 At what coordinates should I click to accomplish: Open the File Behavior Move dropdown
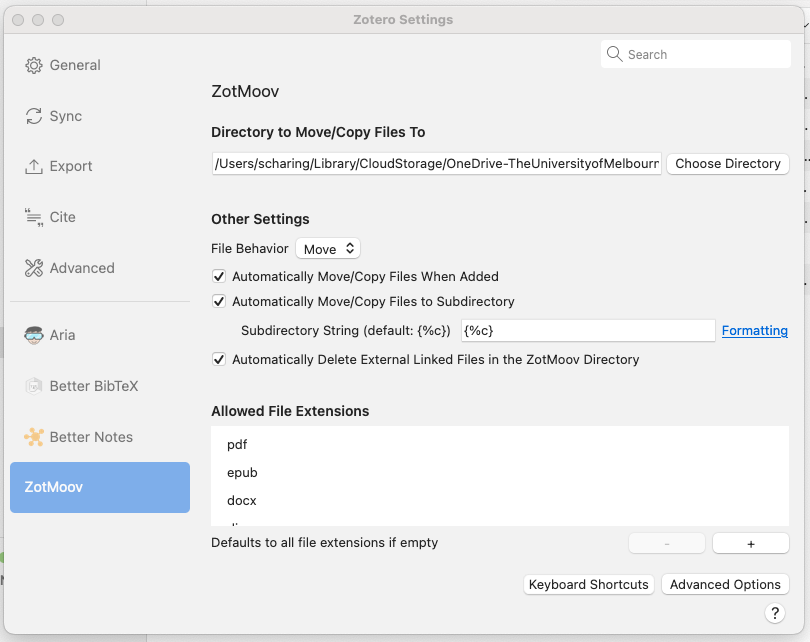click(328, 249)
